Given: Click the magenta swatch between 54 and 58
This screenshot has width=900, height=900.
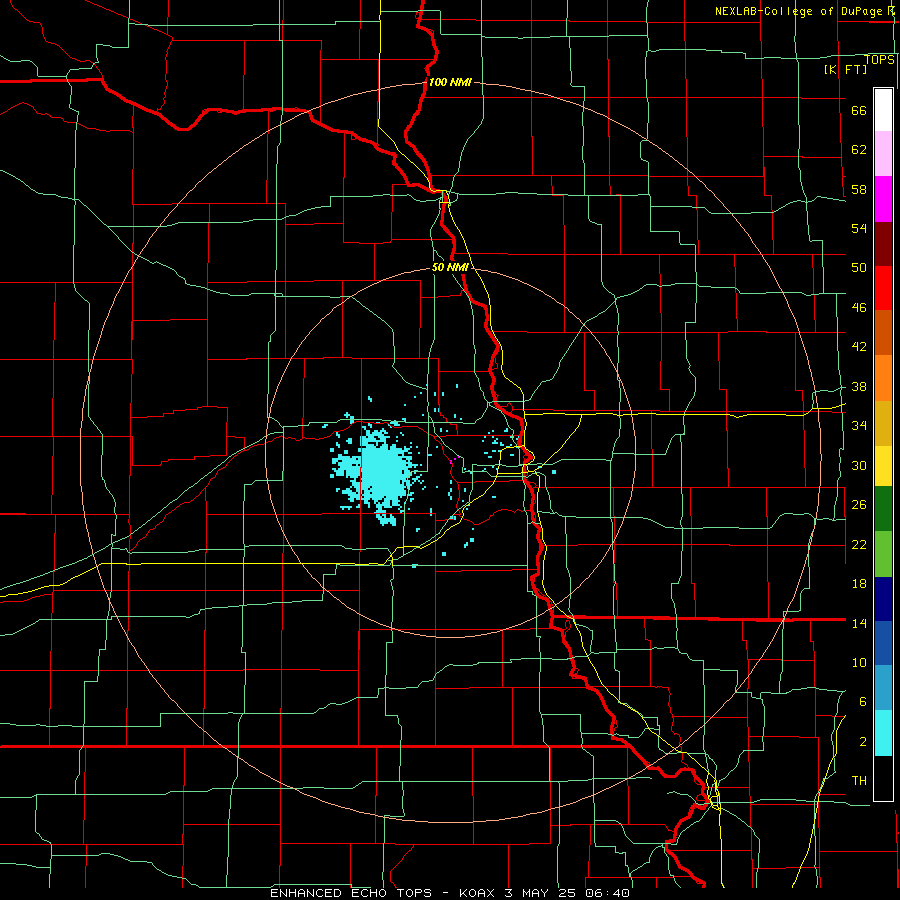Looking at the screenshot, I should pyautogui.click(x=883, y=199).
